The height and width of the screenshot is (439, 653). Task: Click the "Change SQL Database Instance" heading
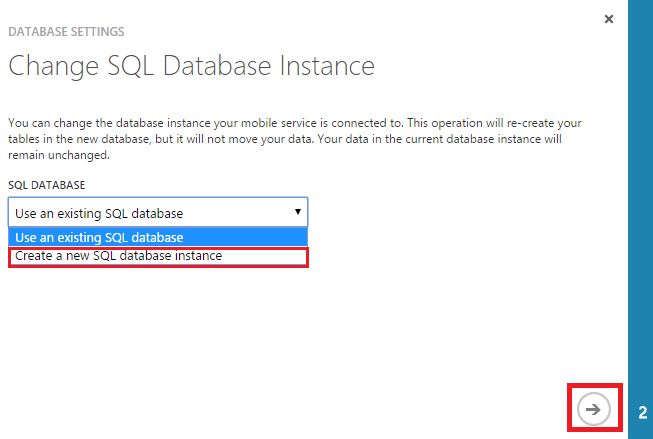[191, 67]
